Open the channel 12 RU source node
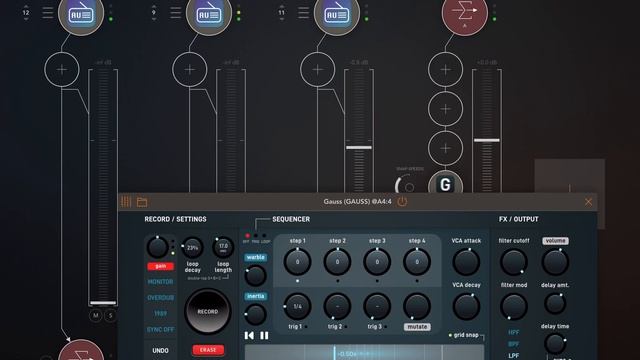 tap(81, 13)
